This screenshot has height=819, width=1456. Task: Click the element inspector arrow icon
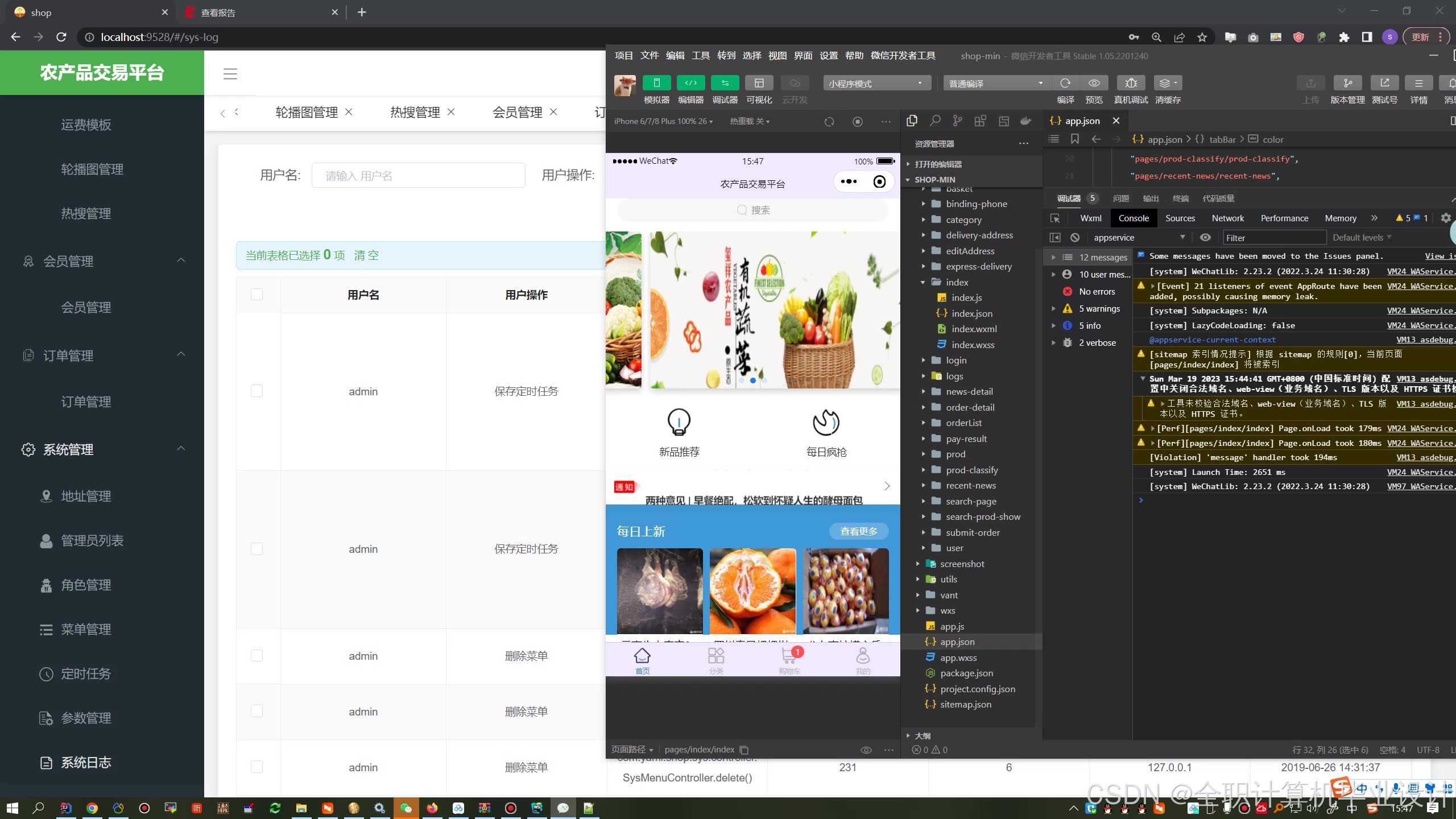[1055, 218]
